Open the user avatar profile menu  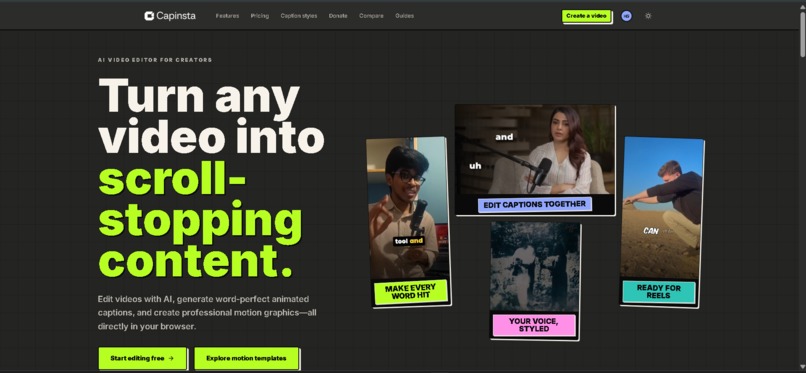(626, 16)
